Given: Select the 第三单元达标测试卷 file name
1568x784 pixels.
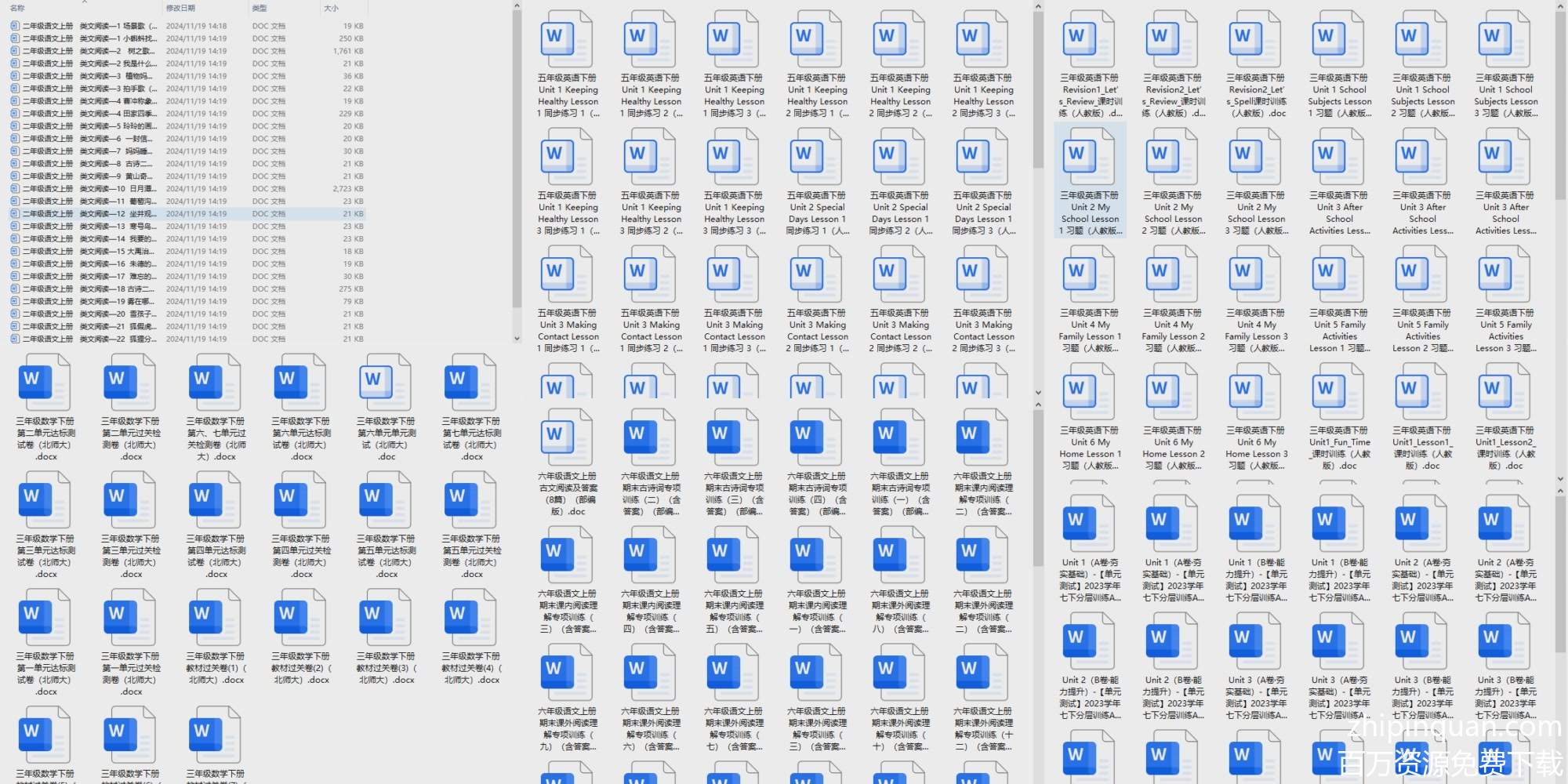Looking at the screenshot, I should click(45, 557).
